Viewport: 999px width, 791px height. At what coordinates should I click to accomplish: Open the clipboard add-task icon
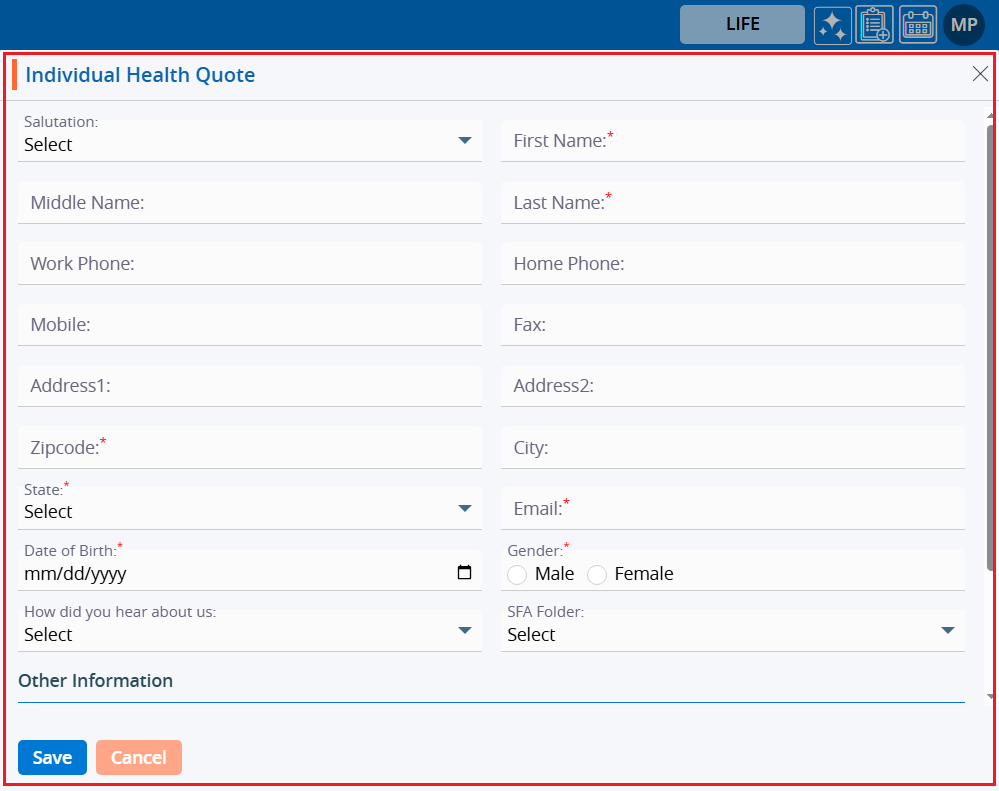coord(875,25)
